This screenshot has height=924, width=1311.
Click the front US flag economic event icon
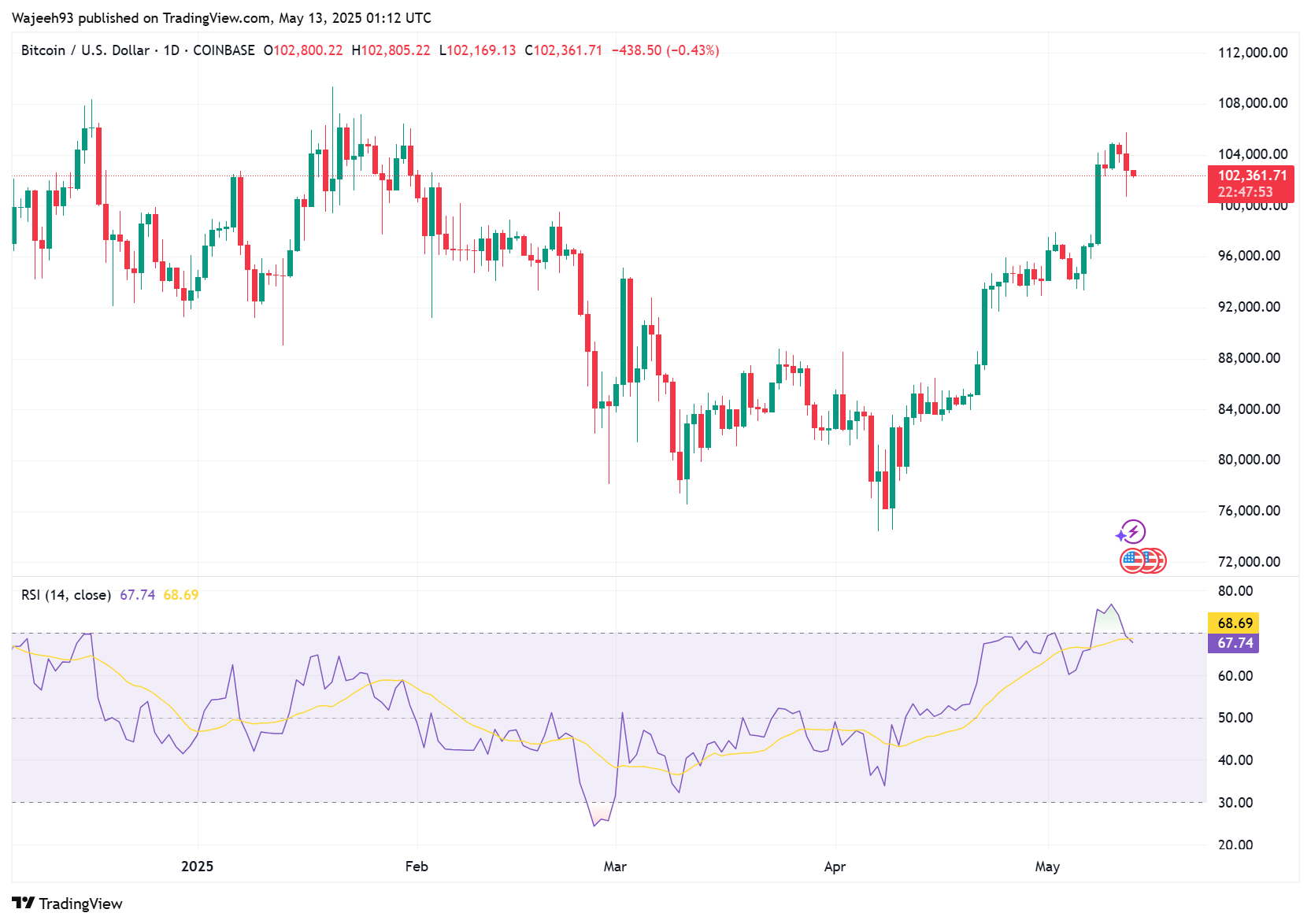coord(1132,561)
